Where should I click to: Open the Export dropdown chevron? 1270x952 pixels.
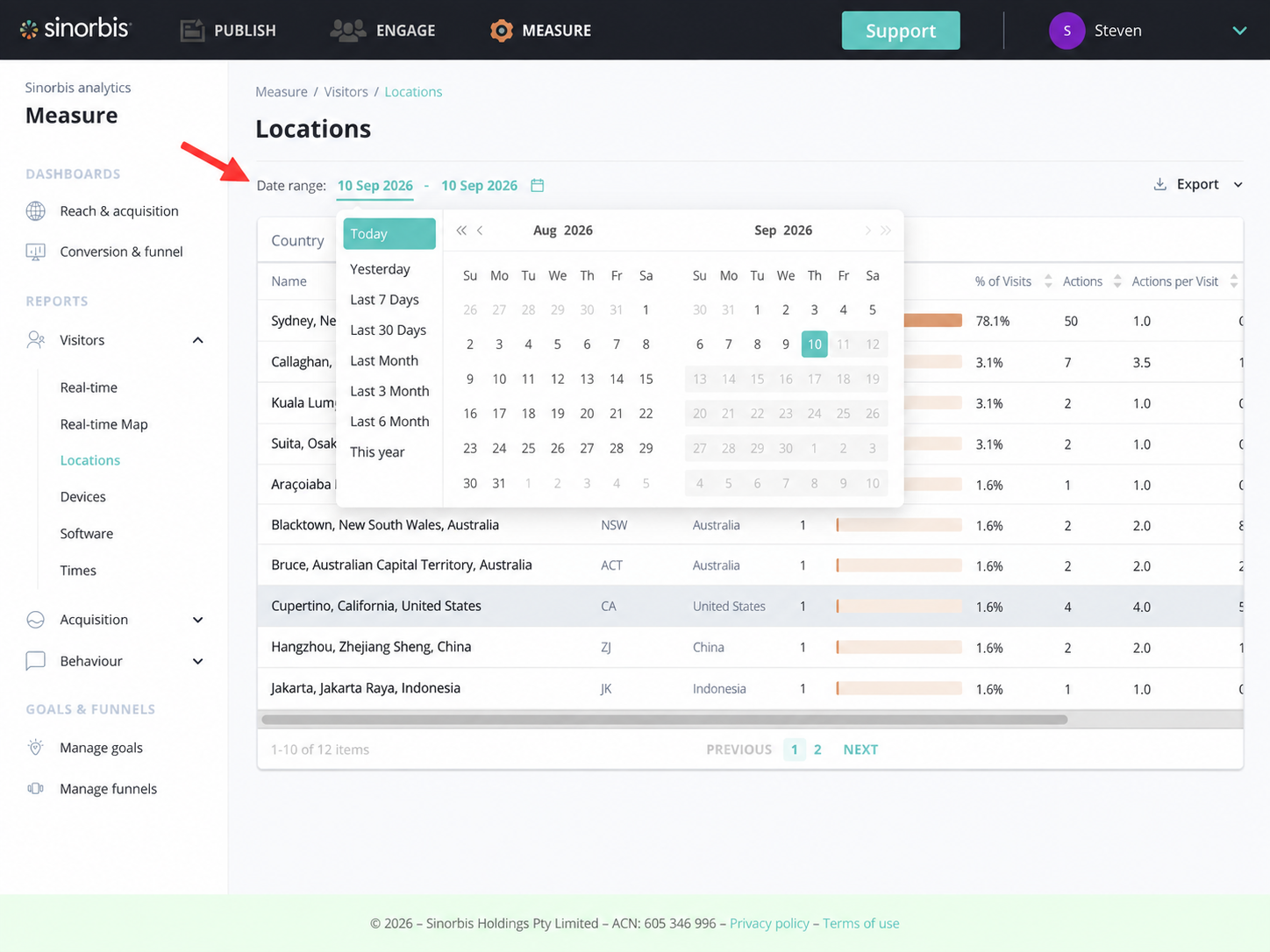point(1238,184)
